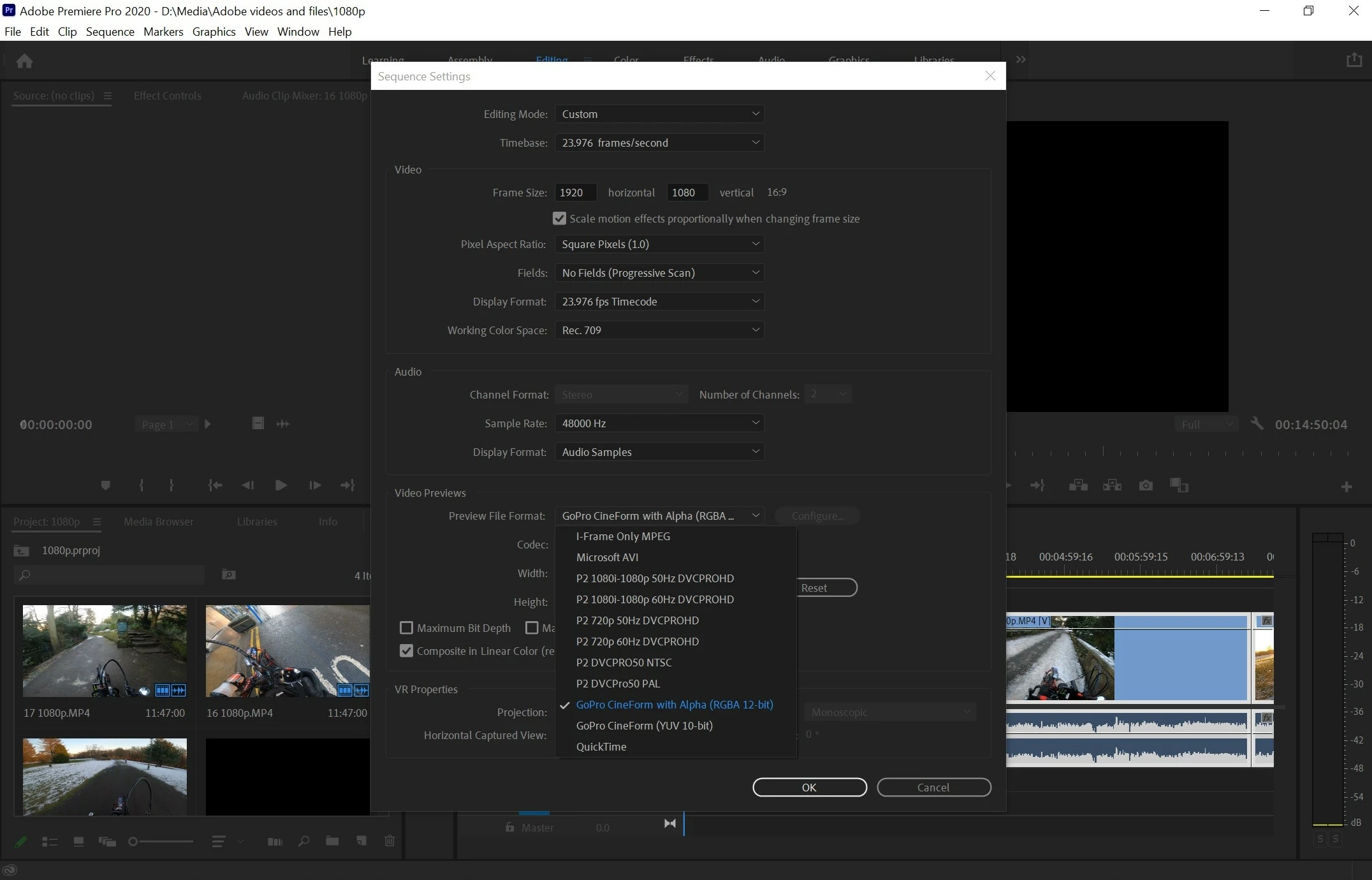1372x880 pixels.
Task: Toggle the Maximum Bit Depth checkbox
Action: 406,628
